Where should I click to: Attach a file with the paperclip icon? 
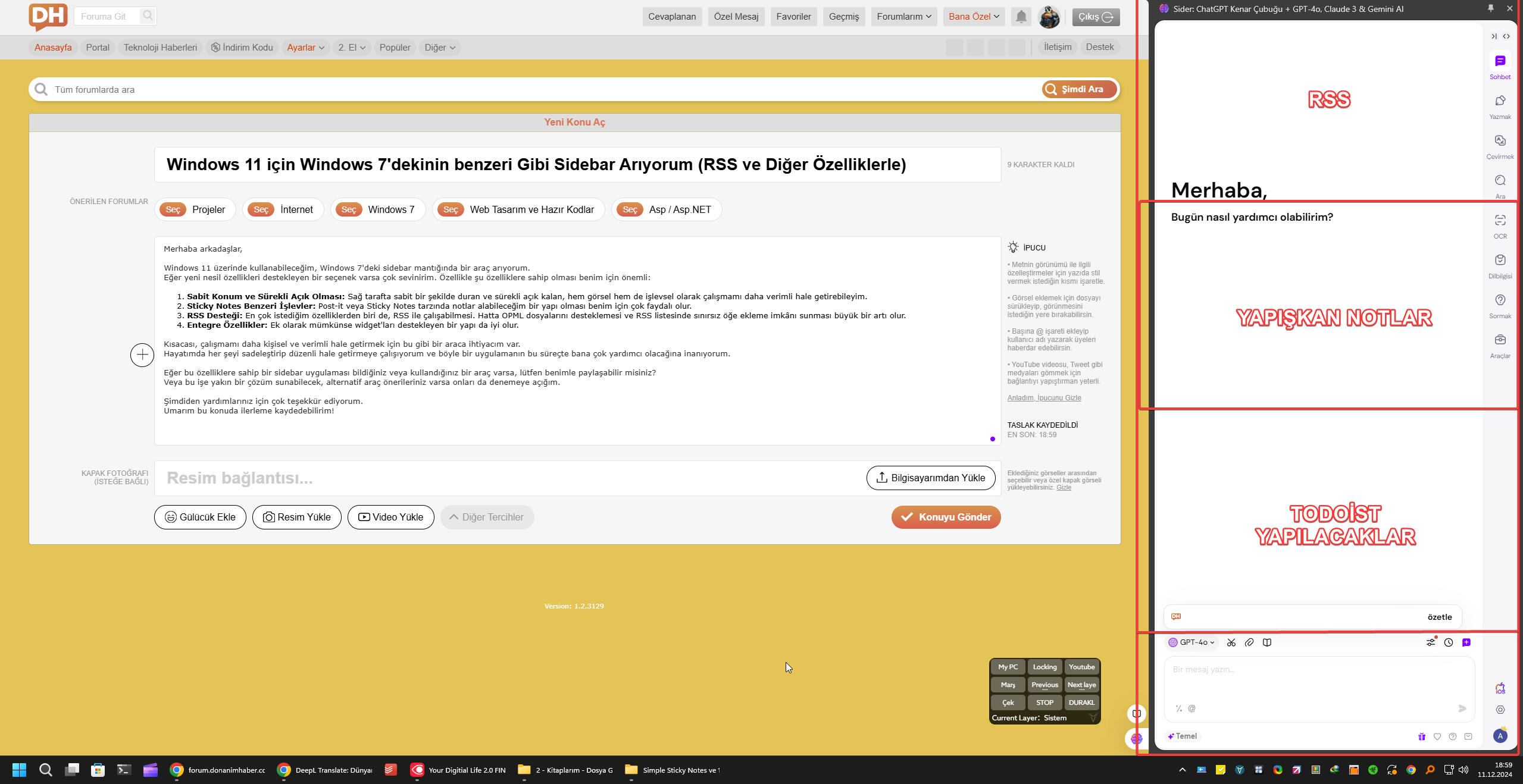tap(1249, 642)
